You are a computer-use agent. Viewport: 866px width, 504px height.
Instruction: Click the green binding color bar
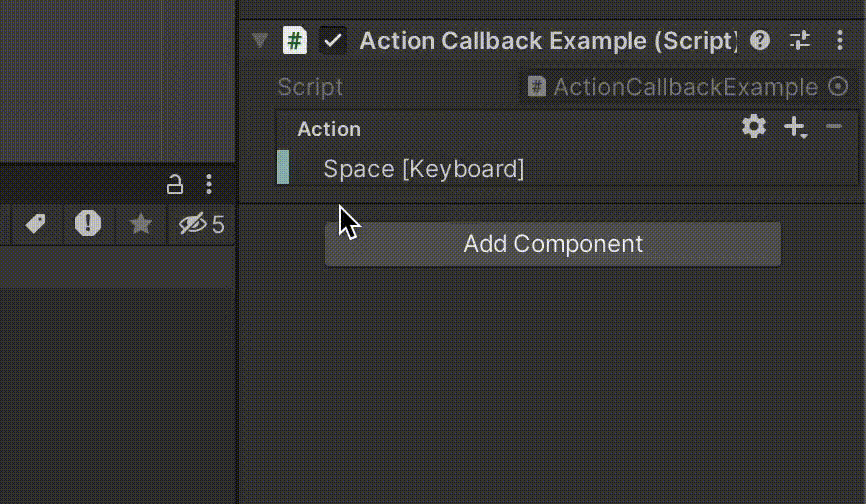[283, 167]
